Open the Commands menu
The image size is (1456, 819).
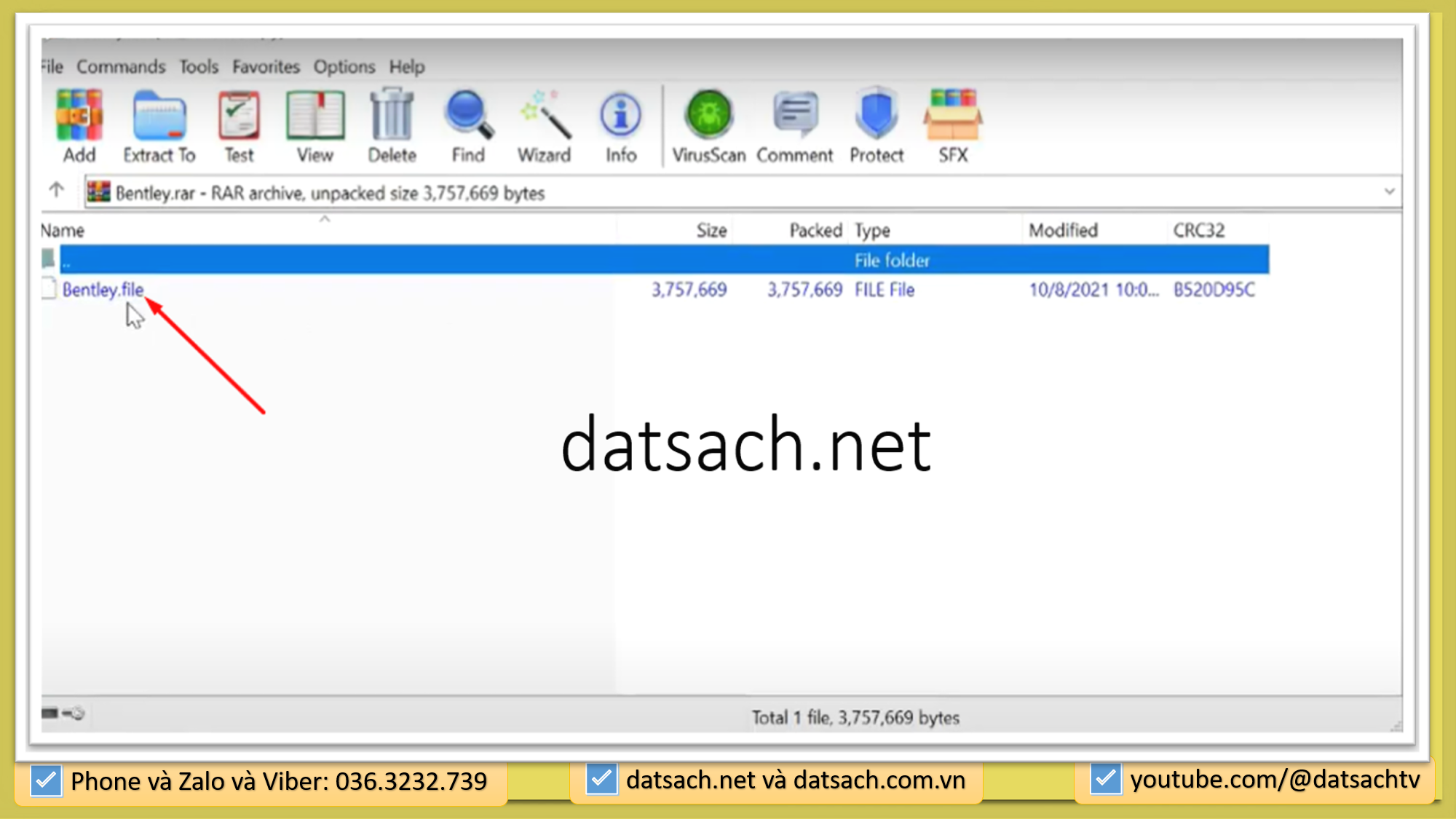(122, 67)
